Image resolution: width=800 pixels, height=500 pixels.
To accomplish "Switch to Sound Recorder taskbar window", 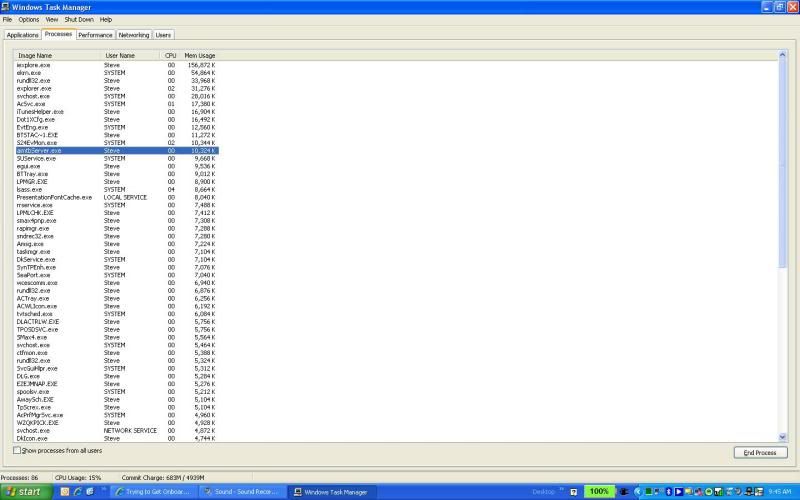I will (243, 492).
